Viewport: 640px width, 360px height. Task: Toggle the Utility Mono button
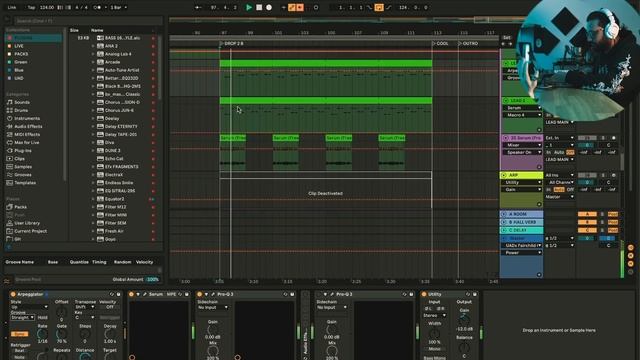tap(434, 349)
